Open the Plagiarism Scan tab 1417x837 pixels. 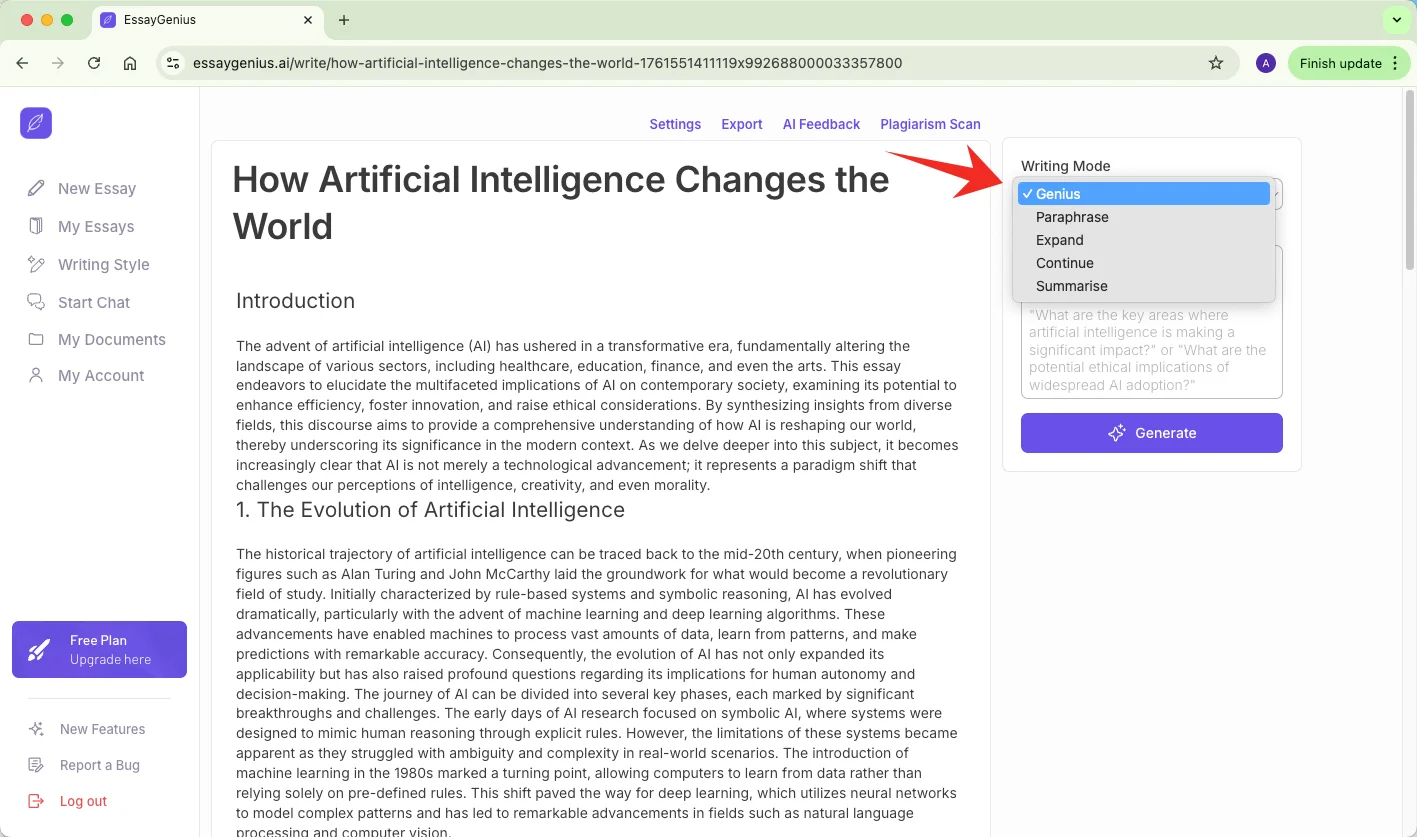click(930, 124)
